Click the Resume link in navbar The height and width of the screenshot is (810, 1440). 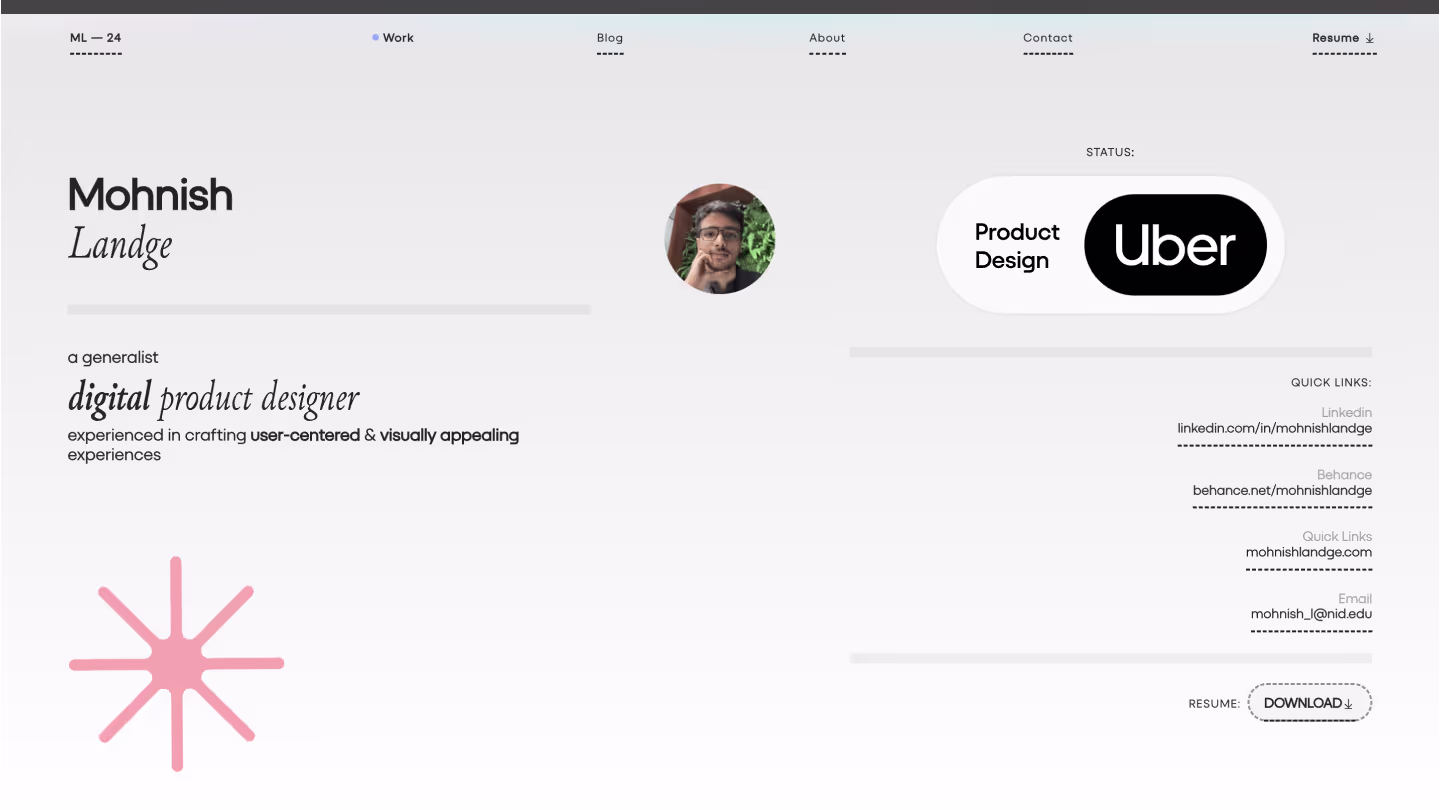(1335, 38)
